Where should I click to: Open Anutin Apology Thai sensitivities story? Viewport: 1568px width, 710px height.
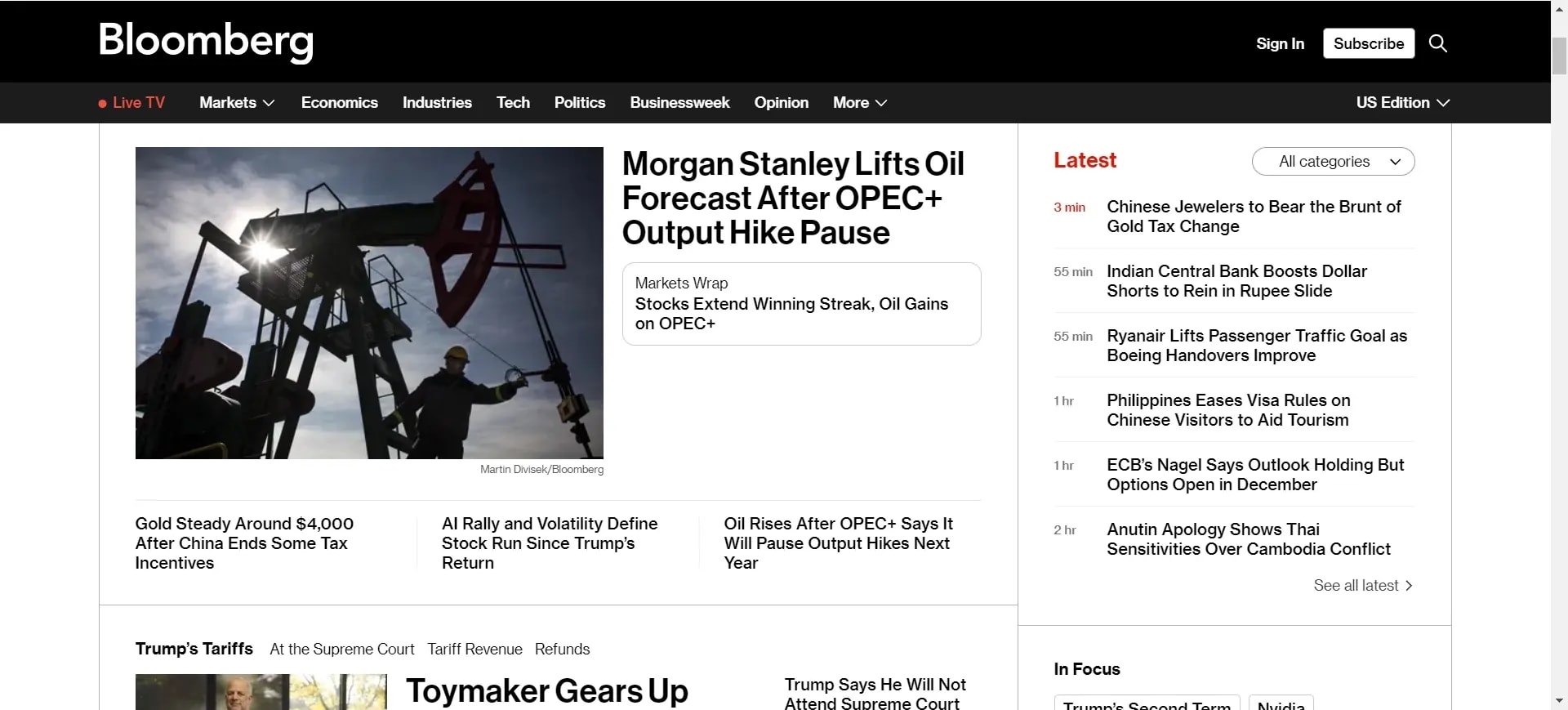[x=1249, y=539]
